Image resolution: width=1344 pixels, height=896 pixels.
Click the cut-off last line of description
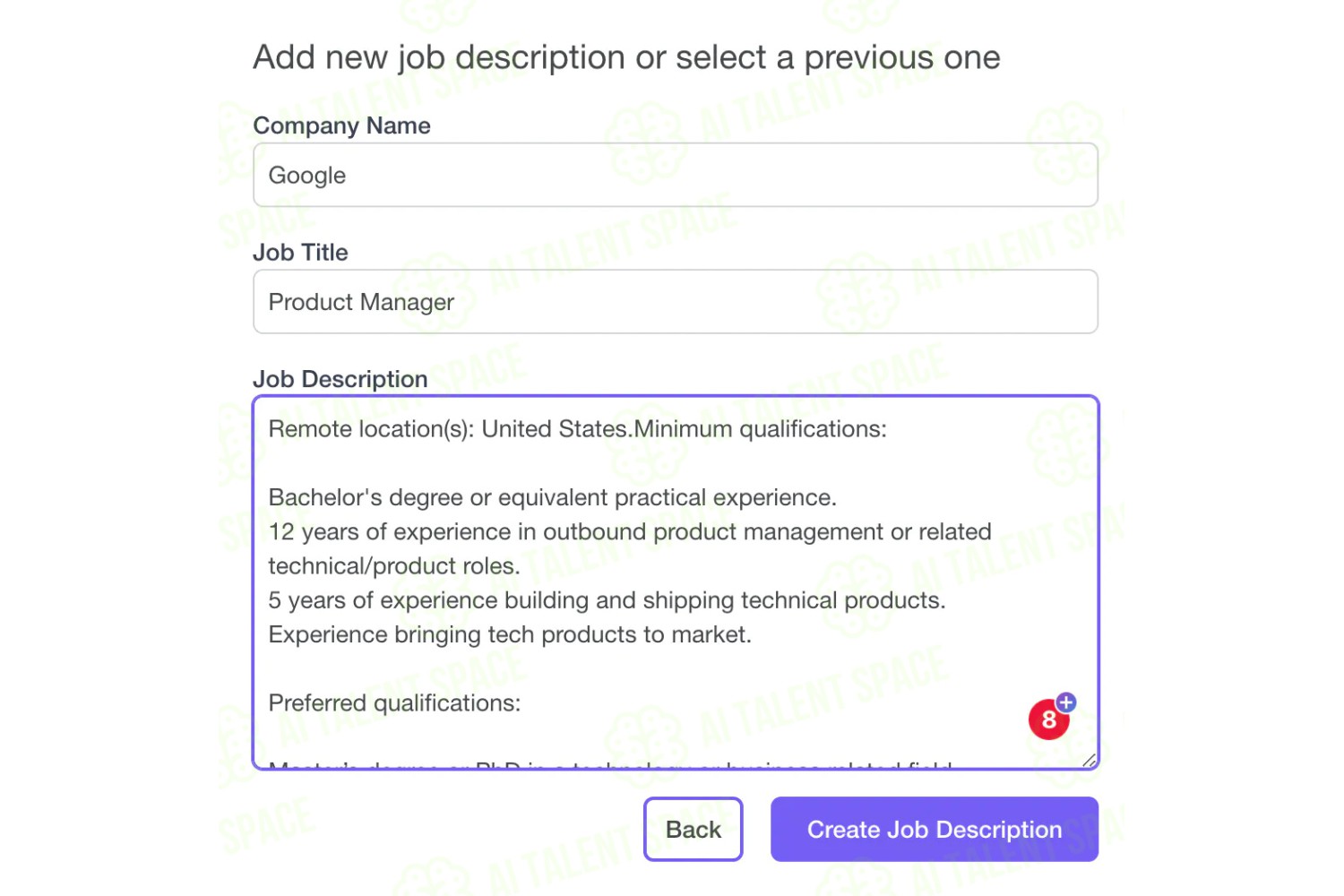(x=611, y=764)
